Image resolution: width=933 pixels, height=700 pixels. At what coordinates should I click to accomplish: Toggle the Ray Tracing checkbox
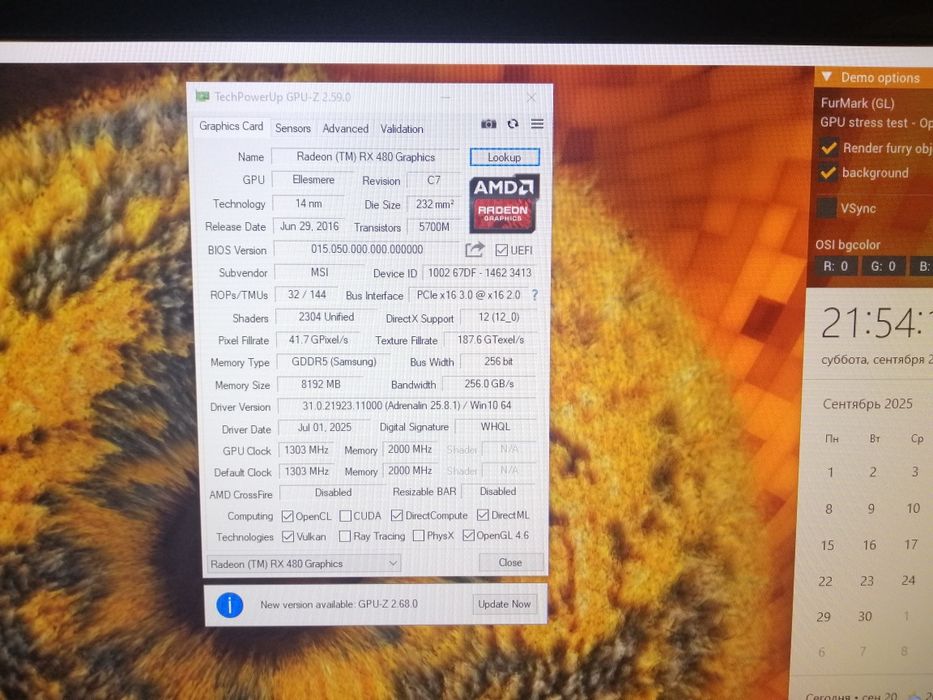click(345, 536)
